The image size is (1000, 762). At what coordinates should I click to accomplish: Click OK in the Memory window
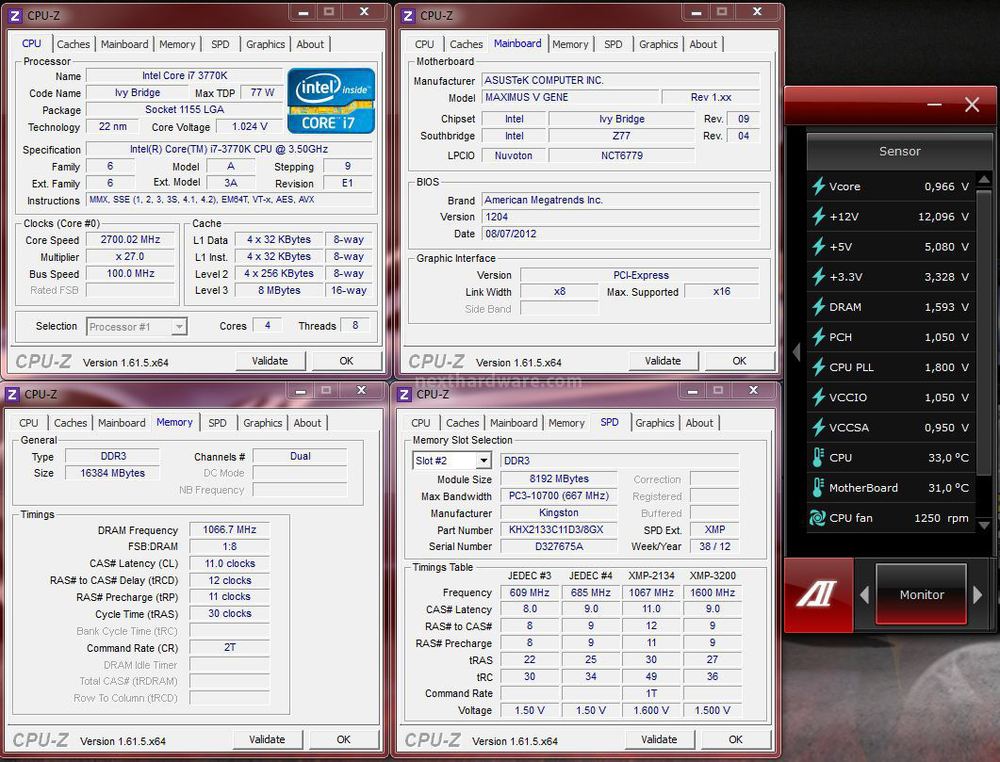pos(344,740)
